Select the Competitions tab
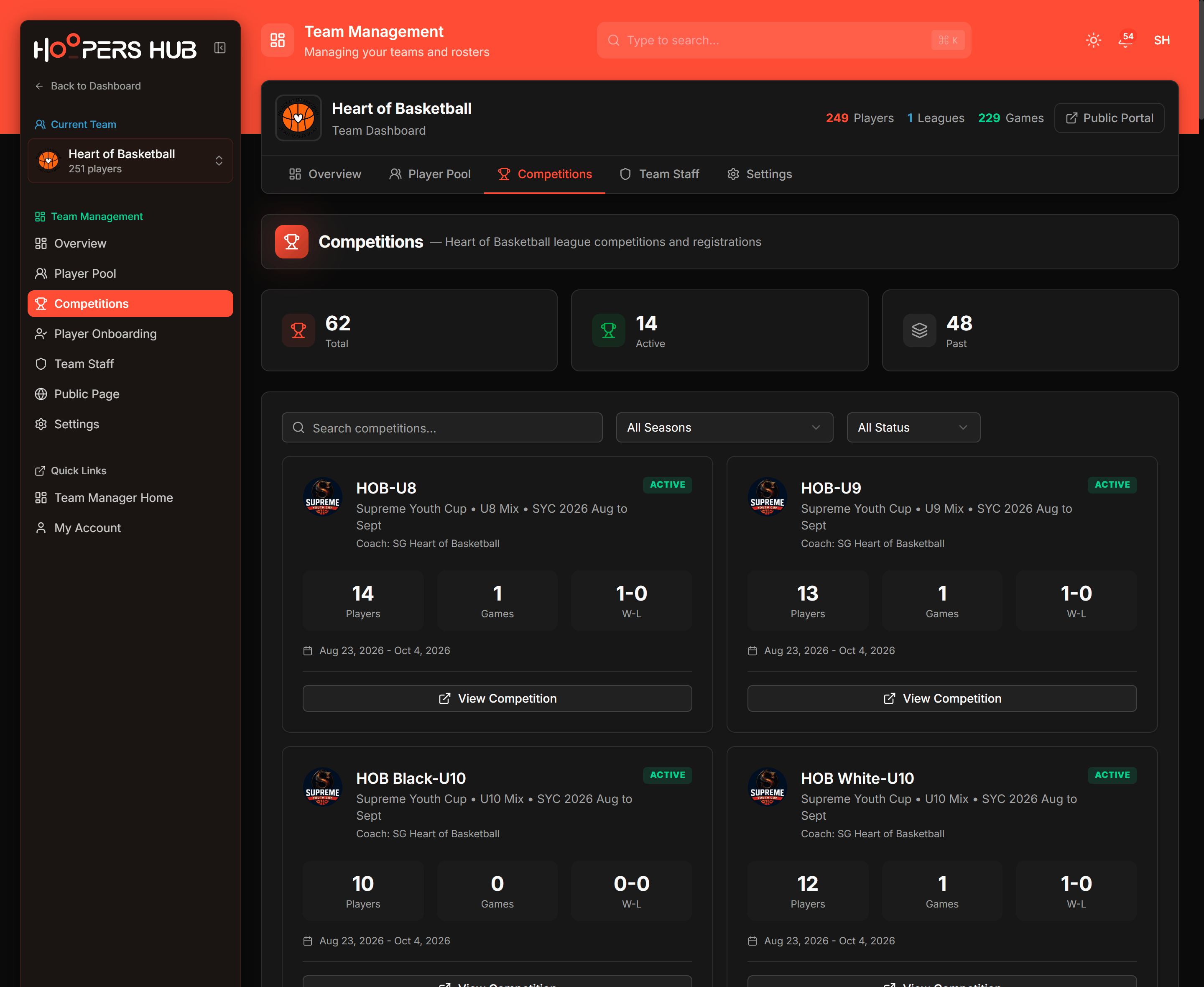Viewport: 1204px width, 987px height. (544, 174)
